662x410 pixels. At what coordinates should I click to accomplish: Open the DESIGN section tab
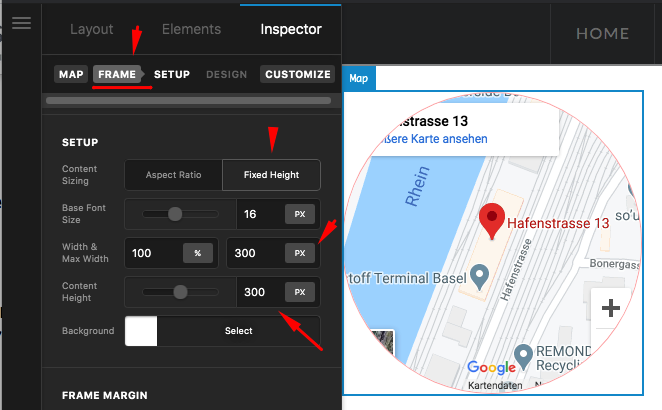[226, 75]
